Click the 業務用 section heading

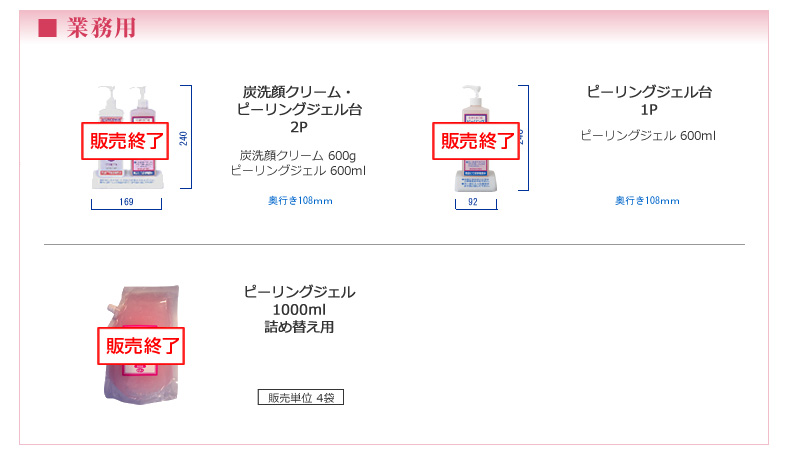point(101,28)
